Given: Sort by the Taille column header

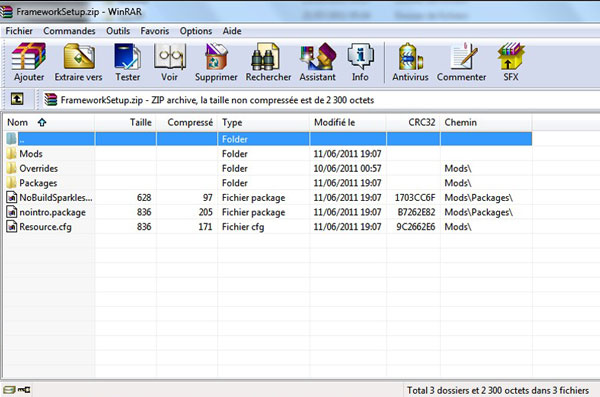Looking at the screenshot, I should click(x=125, y=123).
